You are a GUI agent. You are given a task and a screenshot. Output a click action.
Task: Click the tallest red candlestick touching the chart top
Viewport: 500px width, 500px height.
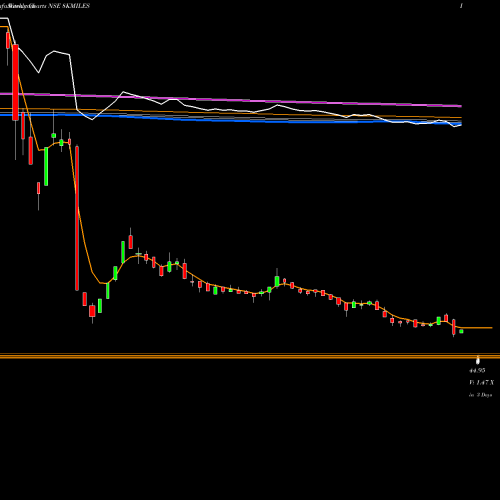click(15, 82)
